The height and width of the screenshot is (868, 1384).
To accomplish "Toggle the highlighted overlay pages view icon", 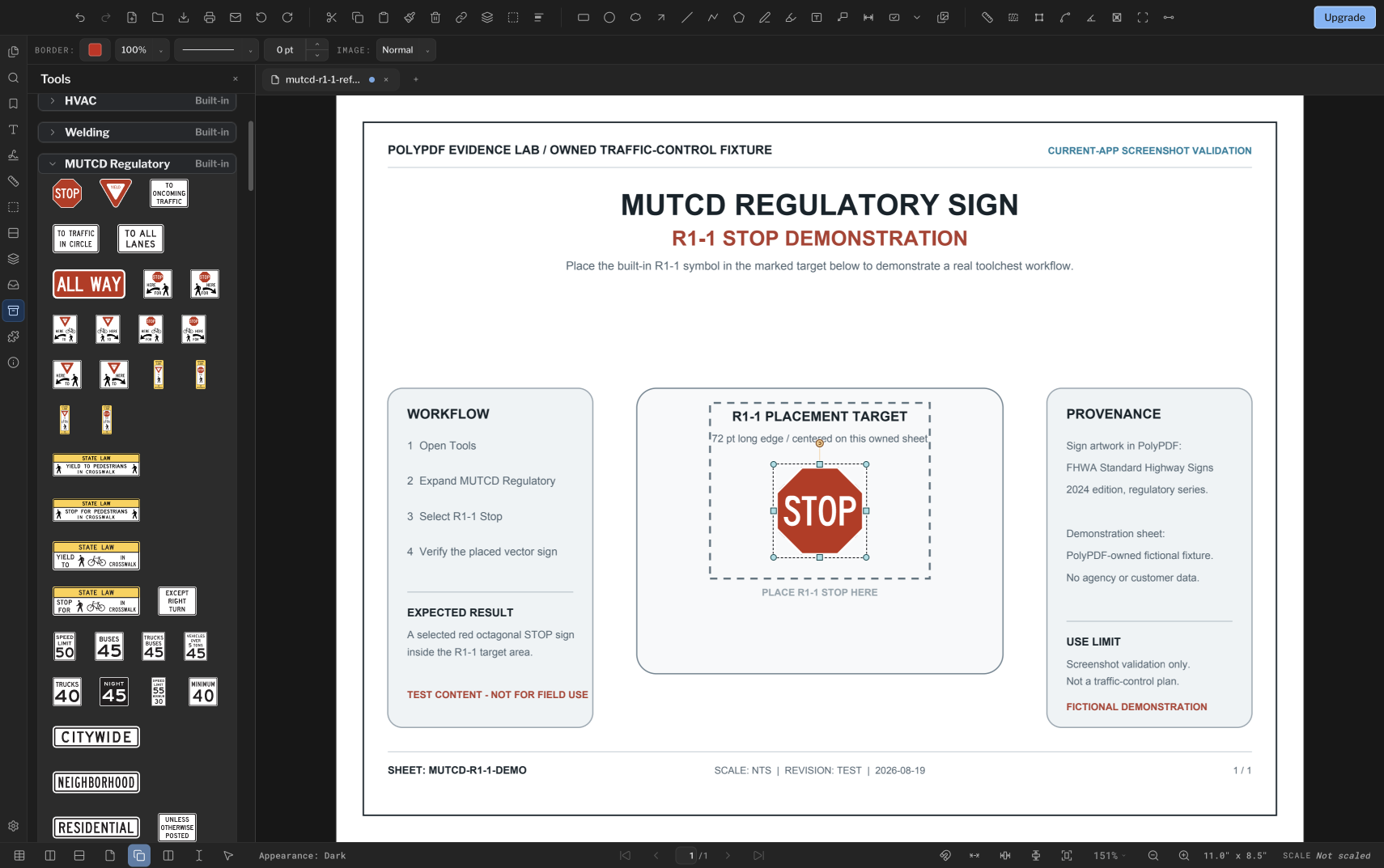I will [139, 855].
